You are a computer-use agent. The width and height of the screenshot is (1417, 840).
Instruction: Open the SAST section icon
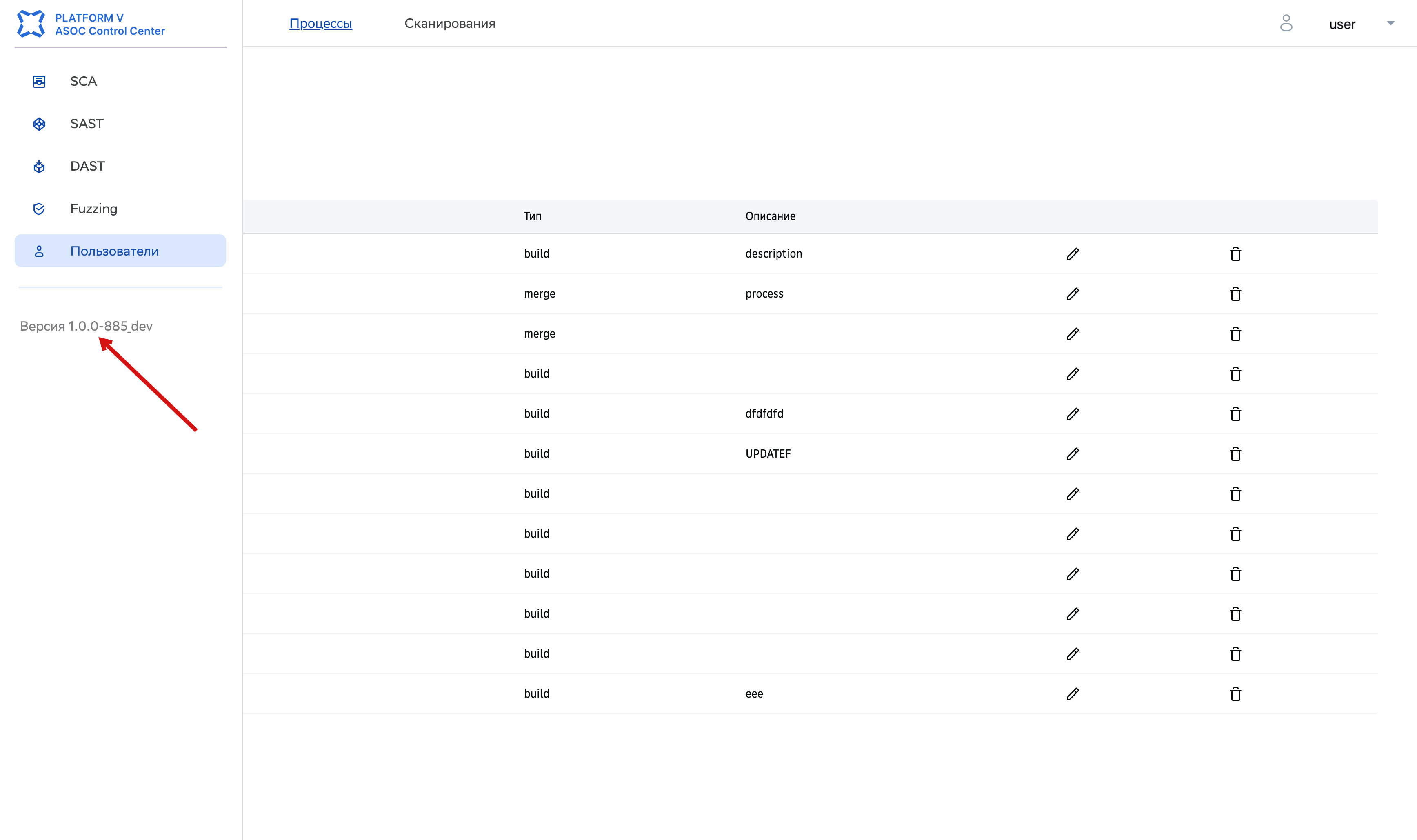[x=39, y=124]
